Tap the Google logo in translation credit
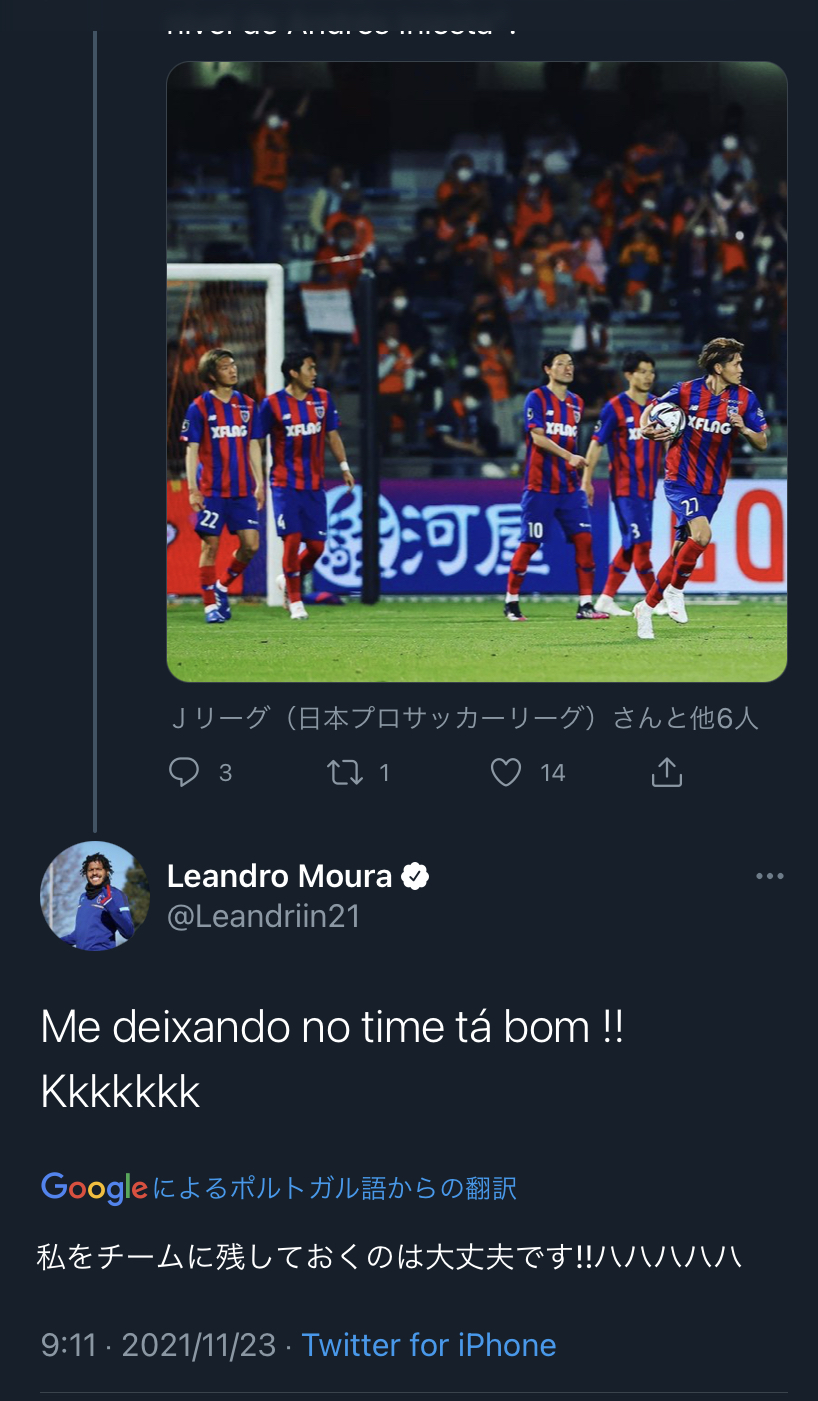 (94, 1187)
